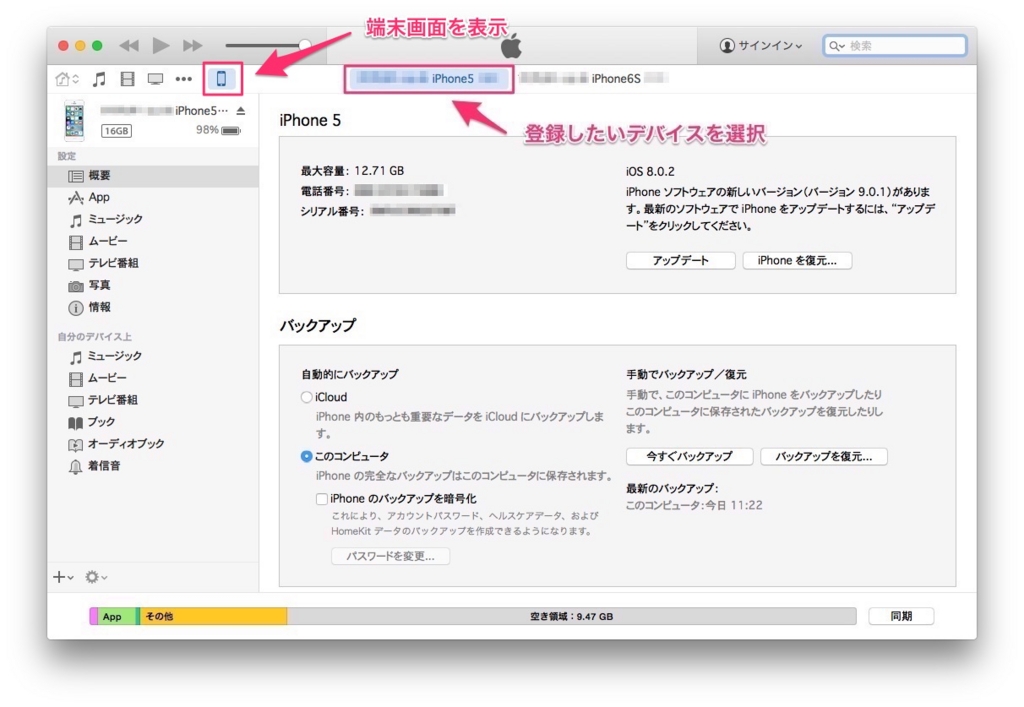1024x707 pixels.
Task: Click the iPhone を復元 button
Action: click(797, 260)
